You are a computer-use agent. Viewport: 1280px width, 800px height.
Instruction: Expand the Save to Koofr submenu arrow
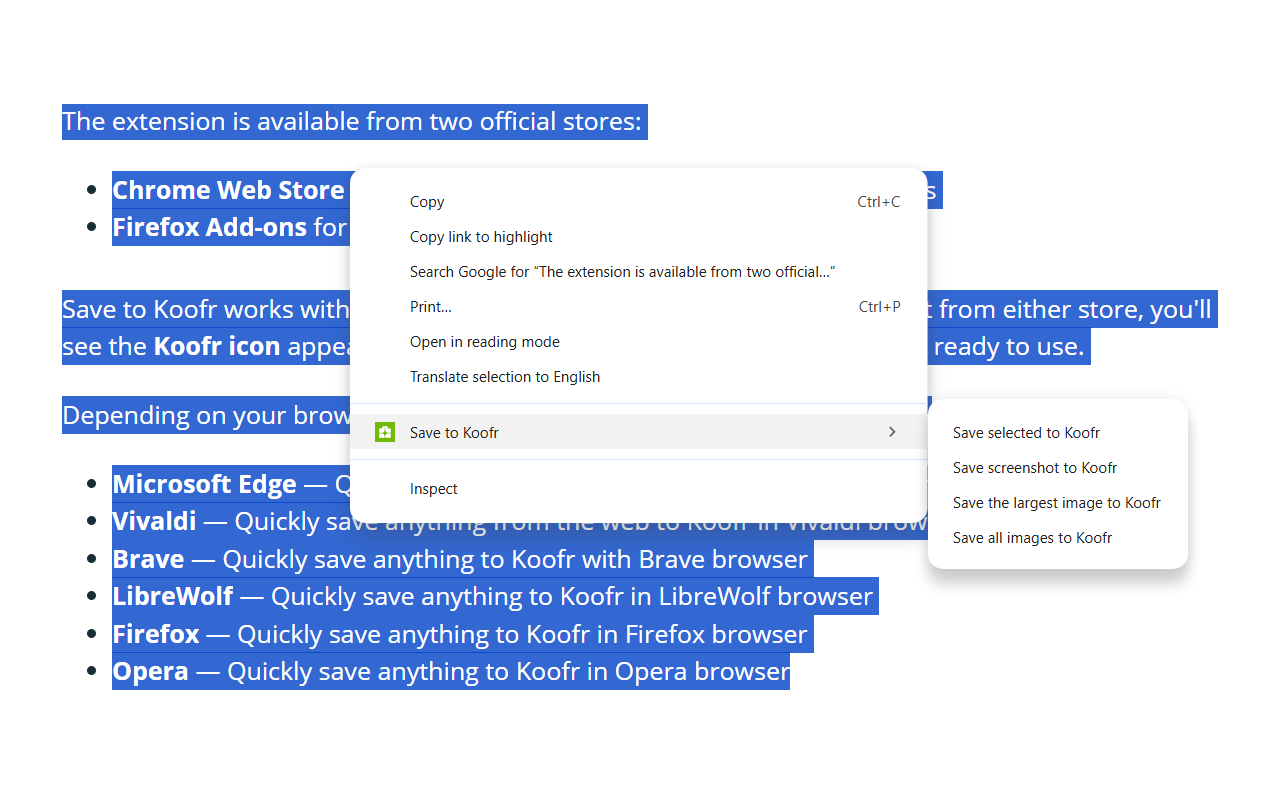pyautogui.click(x=892, y=432)
